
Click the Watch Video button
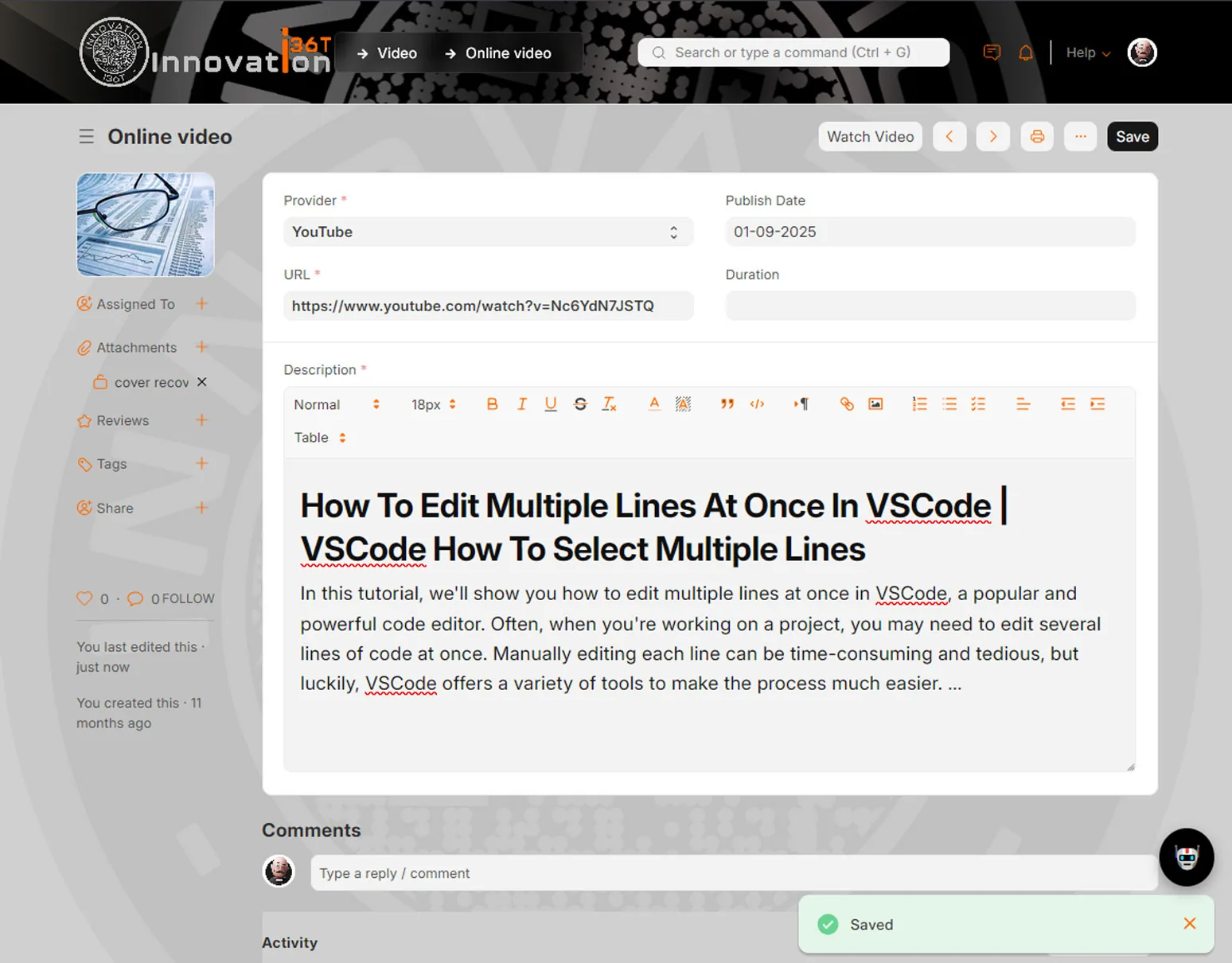[870, 137]
